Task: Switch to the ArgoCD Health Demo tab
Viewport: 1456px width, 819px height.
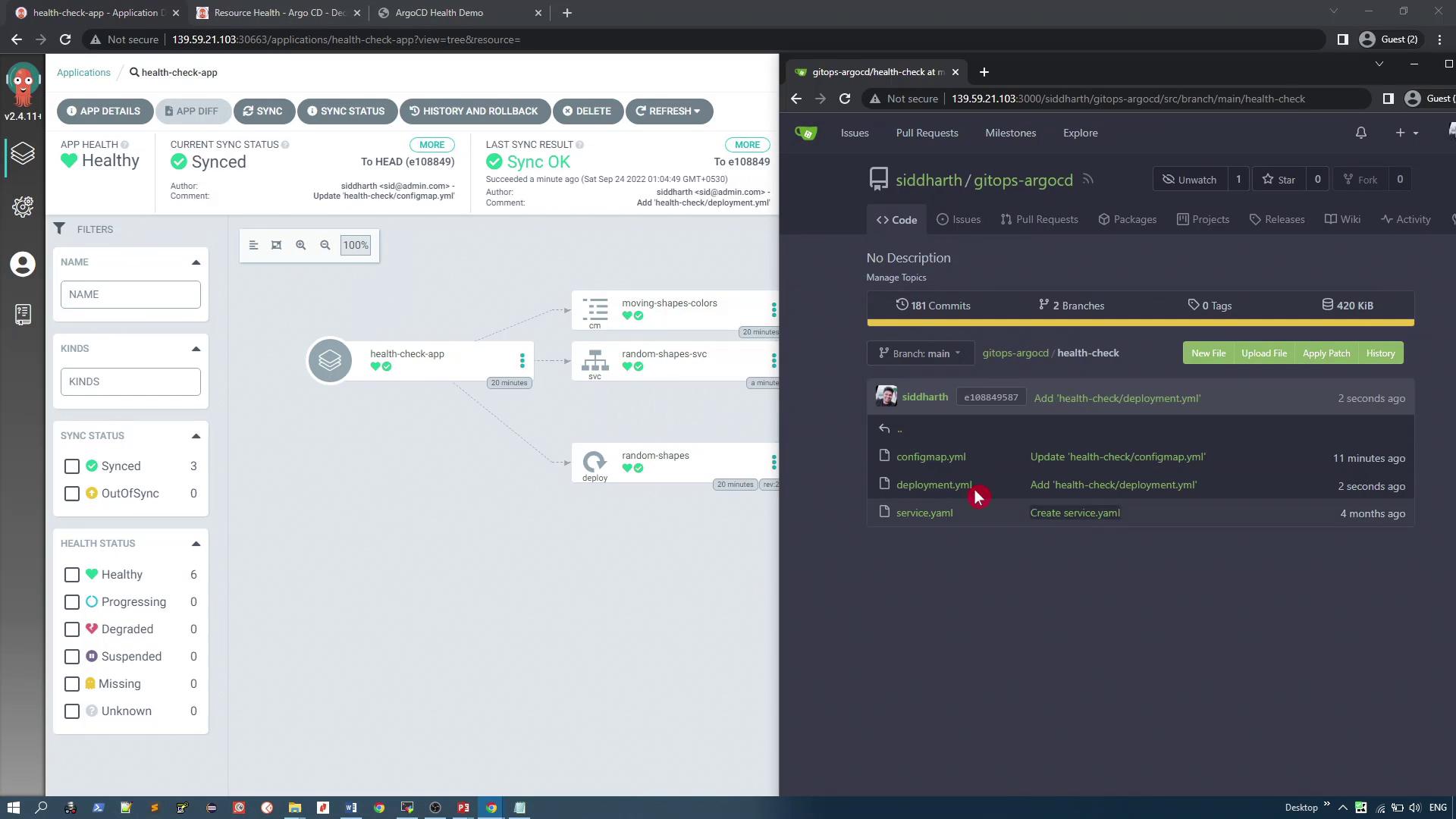Action: tap(439, 13)
